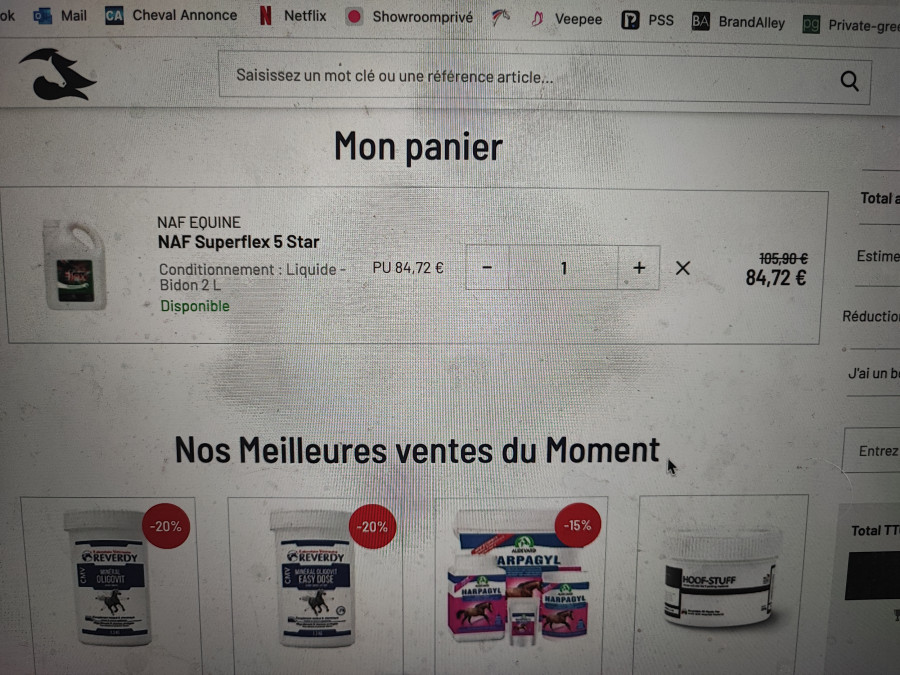The image size is (900, 675).
Task: Open the PSS bookmark
Action: point(647,21)
